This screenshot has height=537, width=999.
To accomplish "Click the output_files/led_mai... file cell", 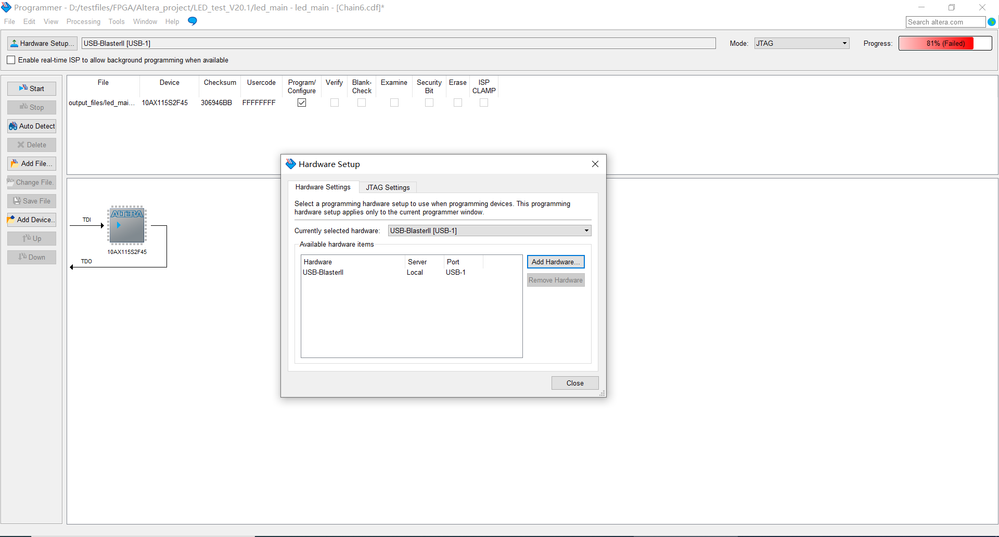I will point(102,103).
